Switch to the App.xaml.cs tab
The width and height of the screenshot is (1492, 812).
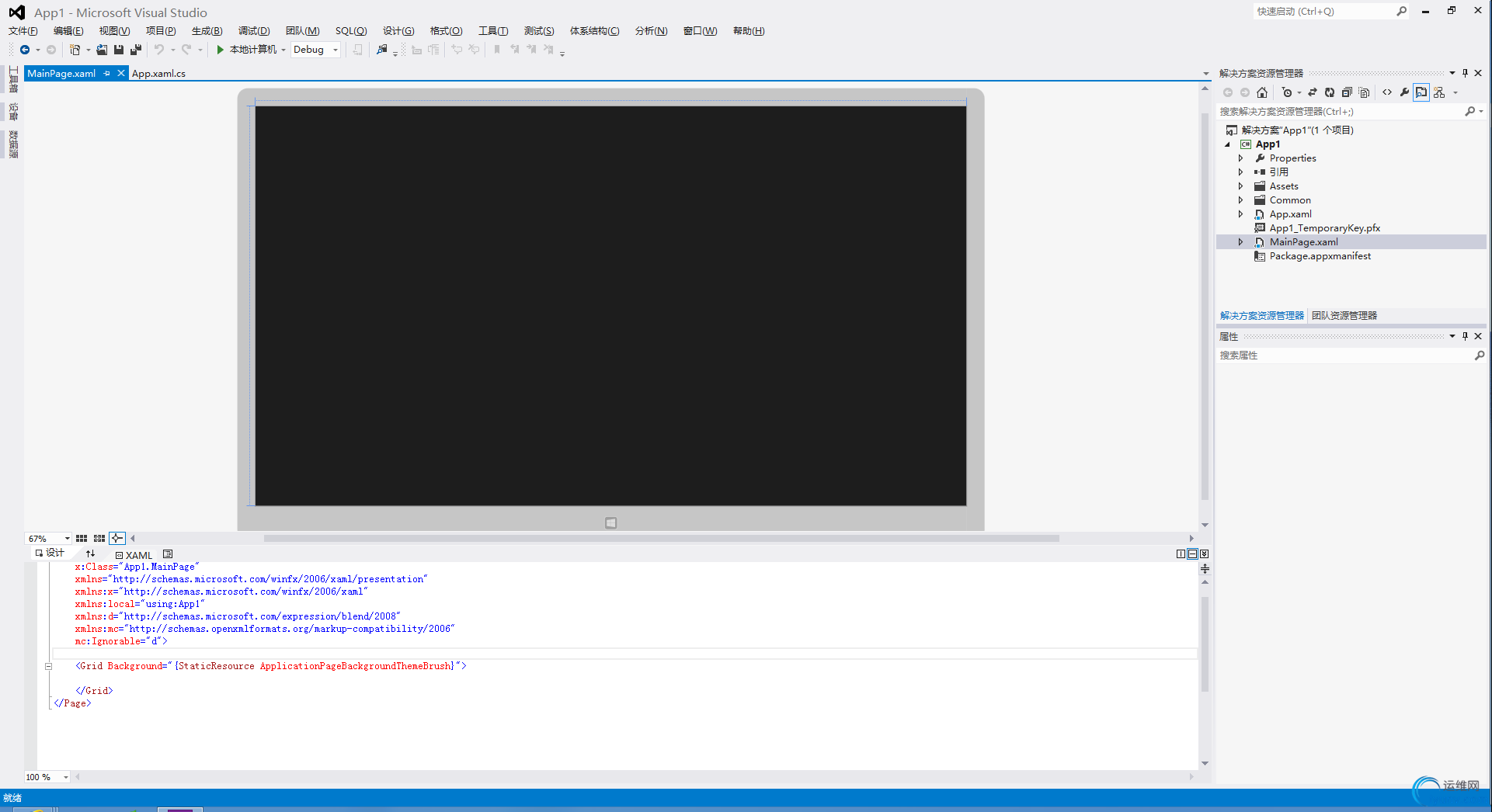pyautogui.click(x=158, y=73)
